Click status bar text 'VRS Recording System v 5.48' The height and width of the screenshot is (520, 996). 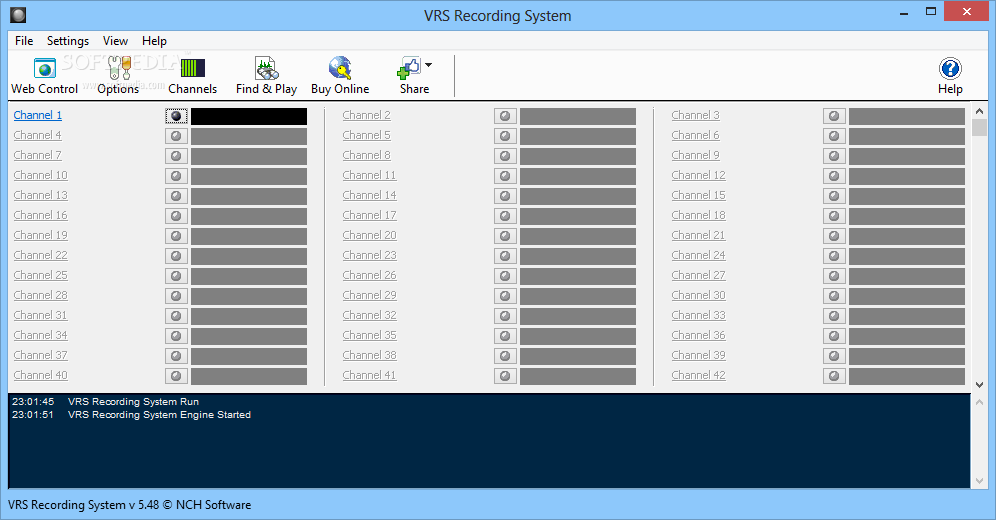83,505
